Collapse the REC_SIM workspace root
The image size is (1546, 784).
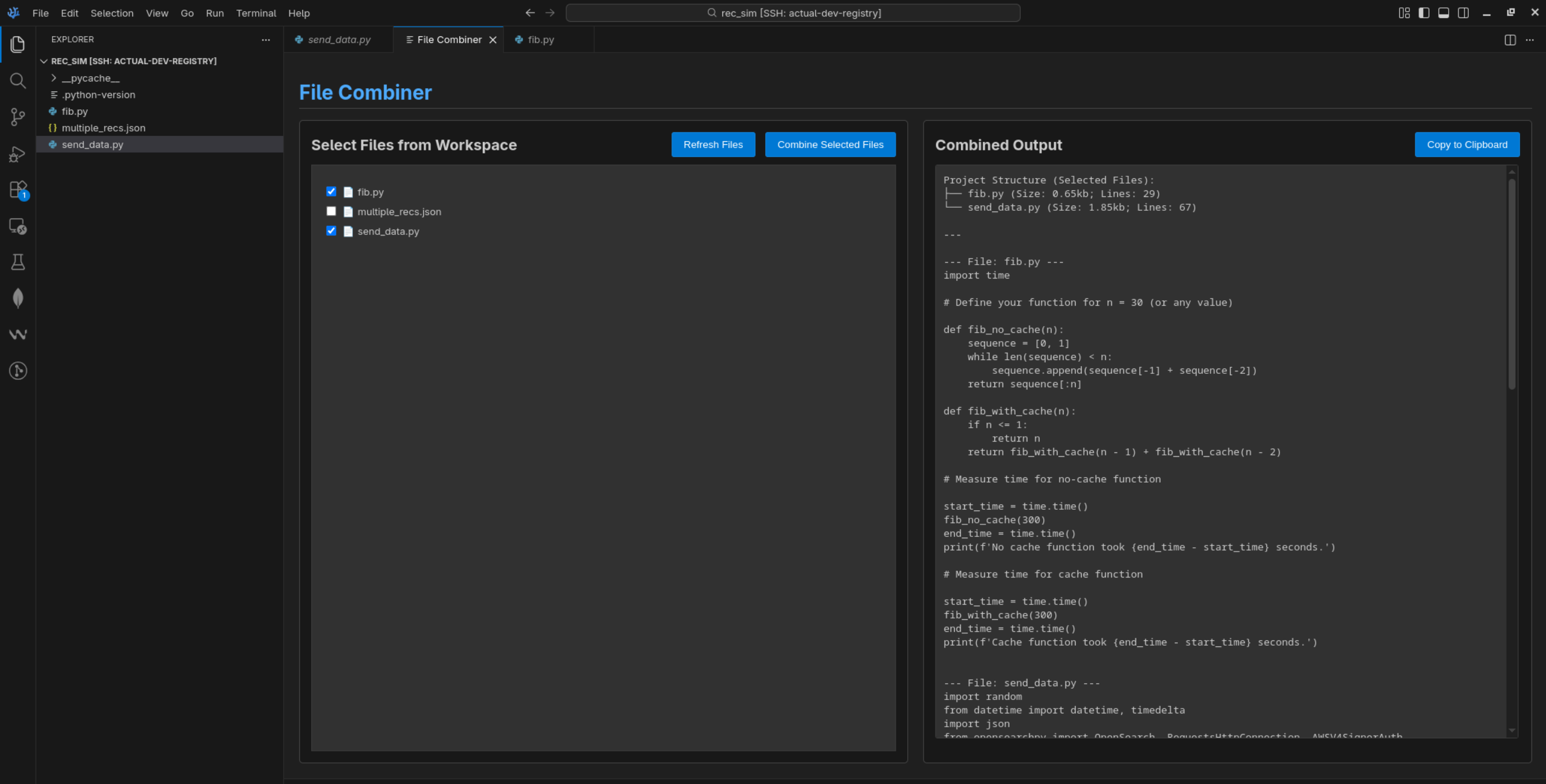click(44, 61)
